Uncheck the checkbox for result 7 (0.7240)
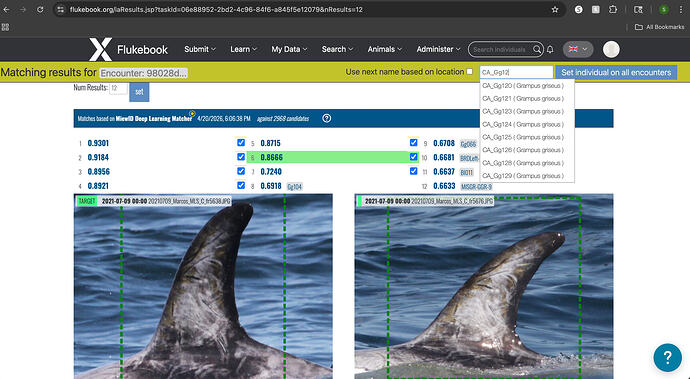The image size is (690, 379). click(x=241, y=171)
